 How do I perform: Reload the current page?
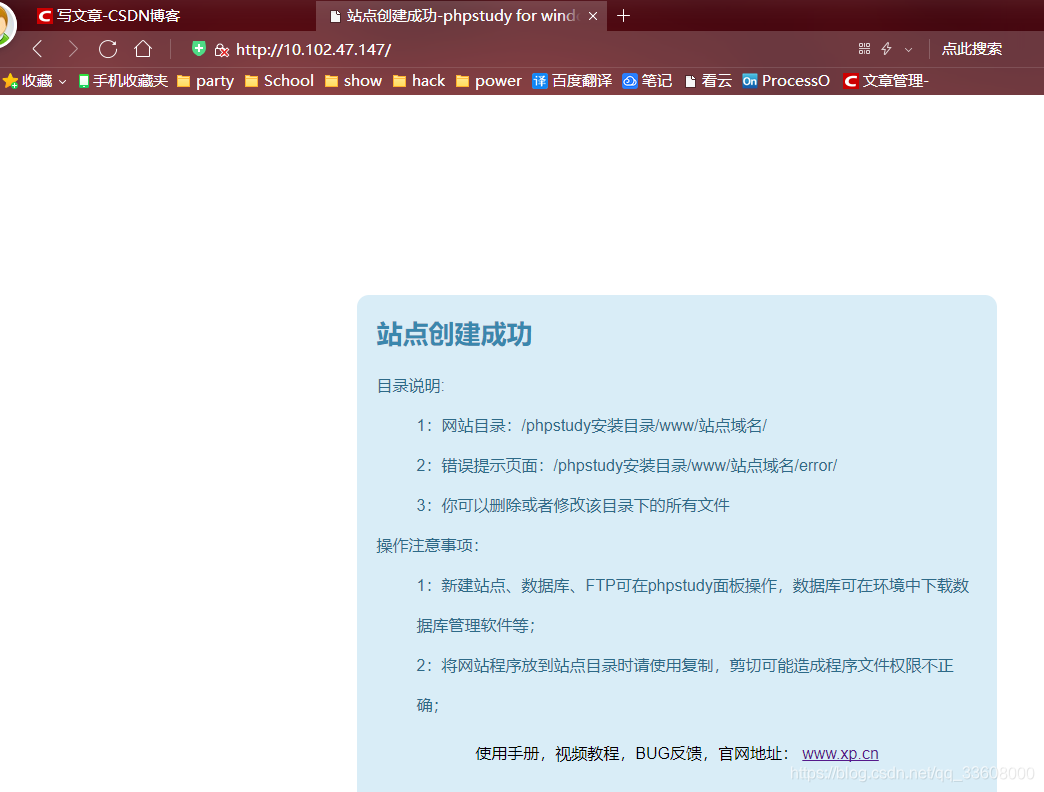click(108, 49)
